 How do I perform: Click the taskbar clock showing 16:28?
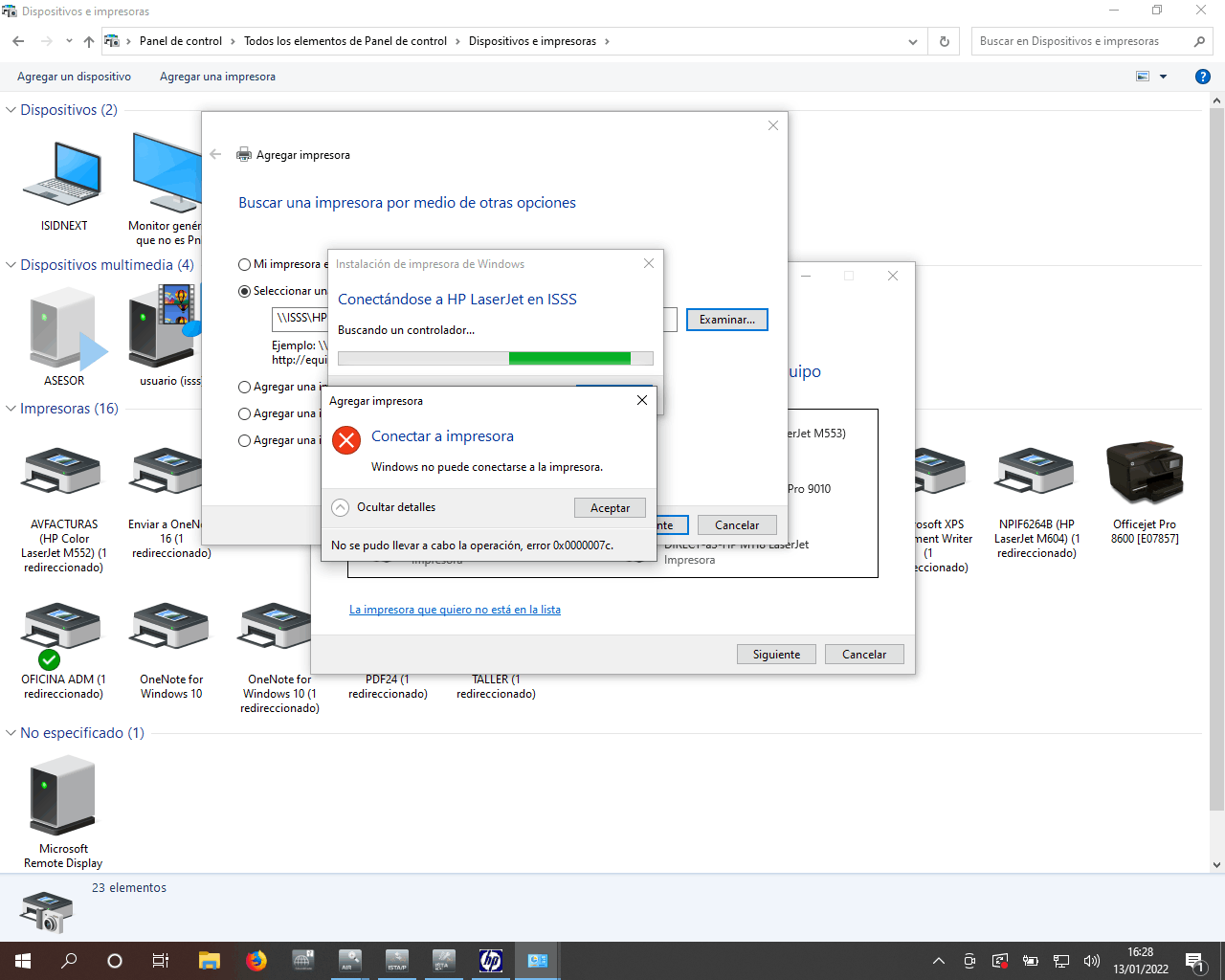[1141, 961]
